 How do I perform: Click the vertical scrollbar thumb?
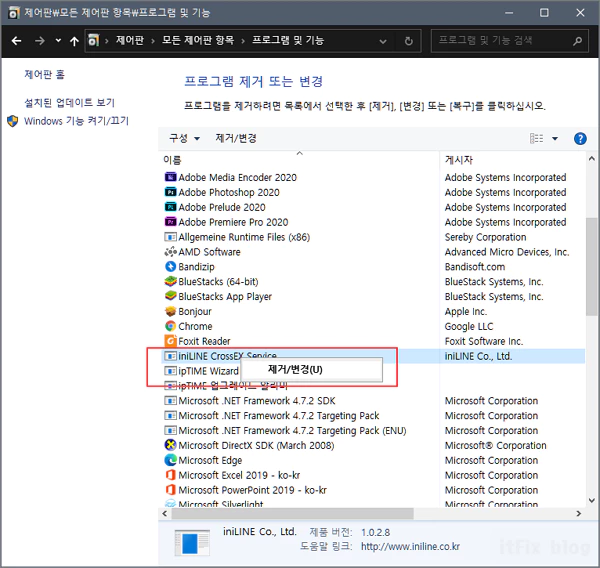tap(591, 266)
